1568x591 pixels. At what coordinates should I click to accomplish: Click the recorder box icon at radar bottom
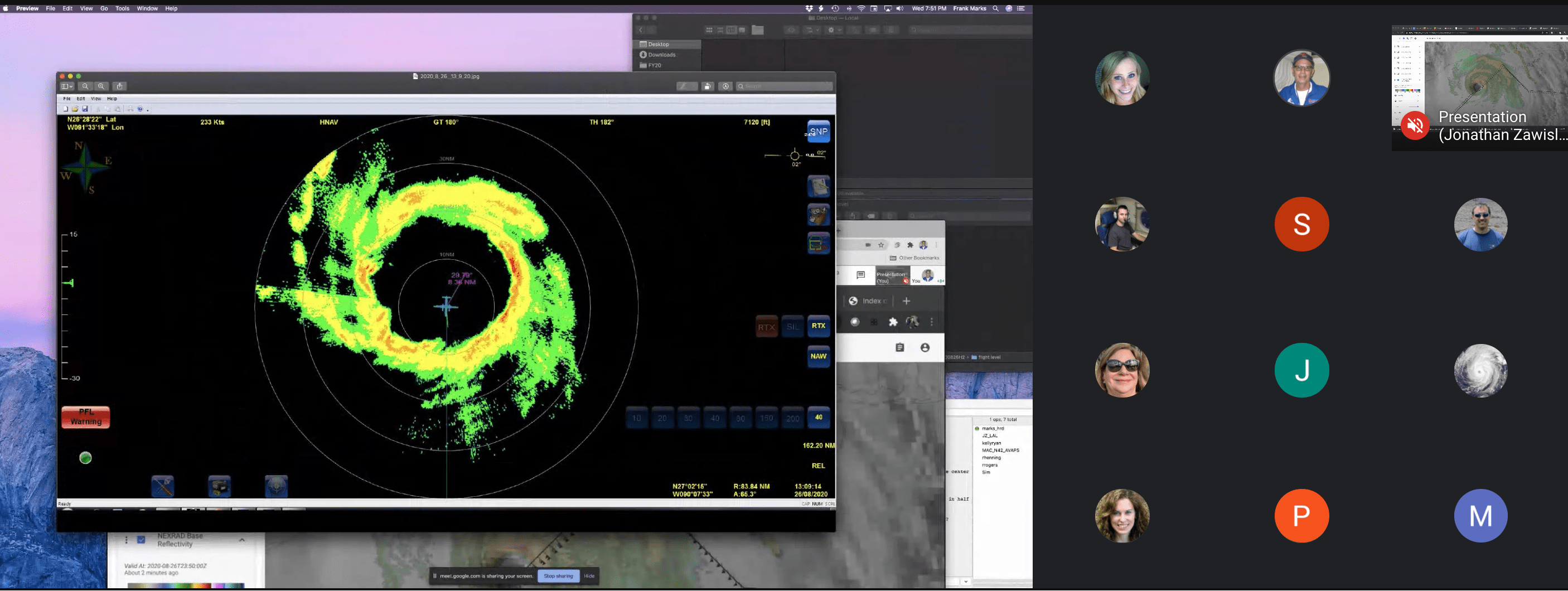pyautogui.click(x=220, y=486)
